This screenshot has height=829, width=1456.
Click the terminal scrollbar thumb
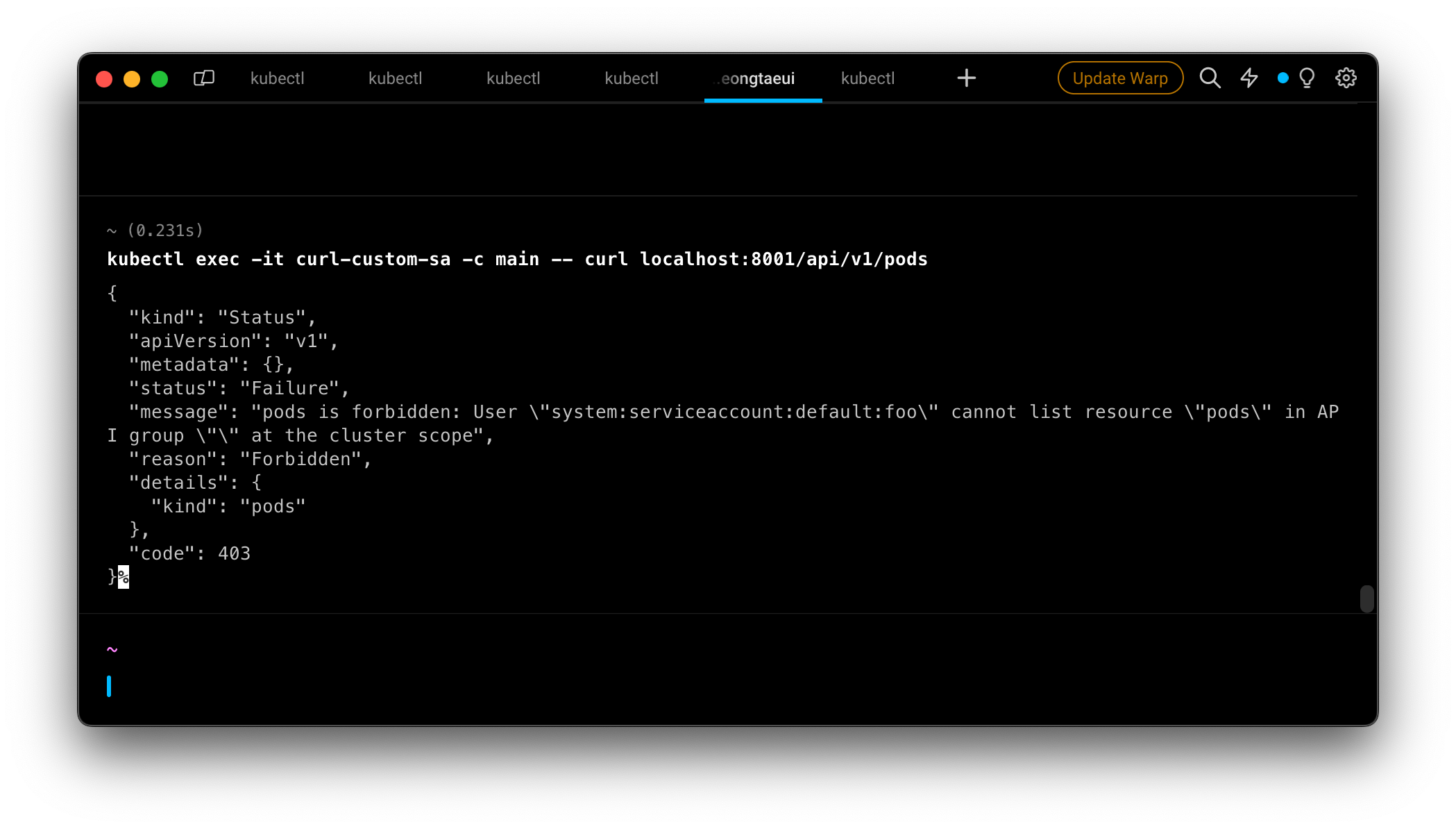click(x=1366, y=598)
